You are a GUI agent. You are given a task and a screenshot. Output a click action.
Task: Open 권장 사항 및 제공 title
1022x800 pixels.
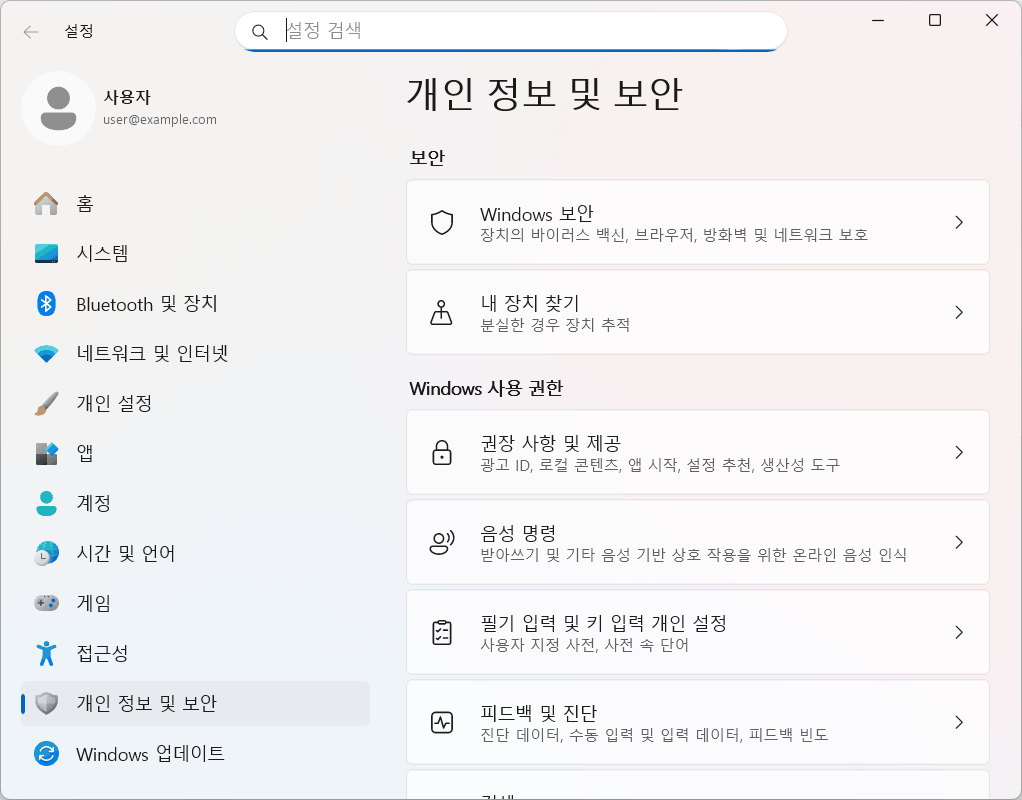(550, 443)
